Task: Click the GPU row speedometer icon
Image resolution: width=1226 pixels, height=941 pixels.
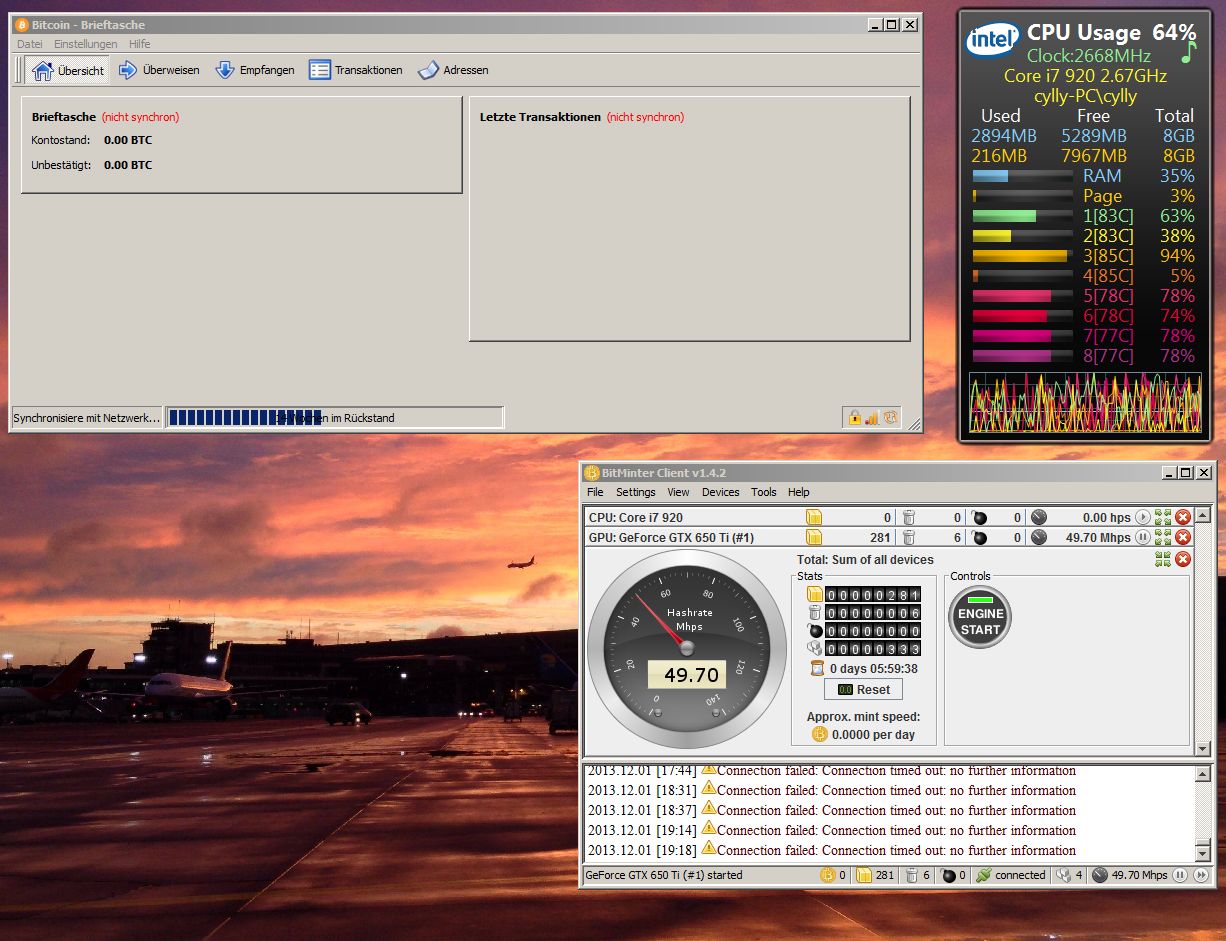Action: point(1039,537)
